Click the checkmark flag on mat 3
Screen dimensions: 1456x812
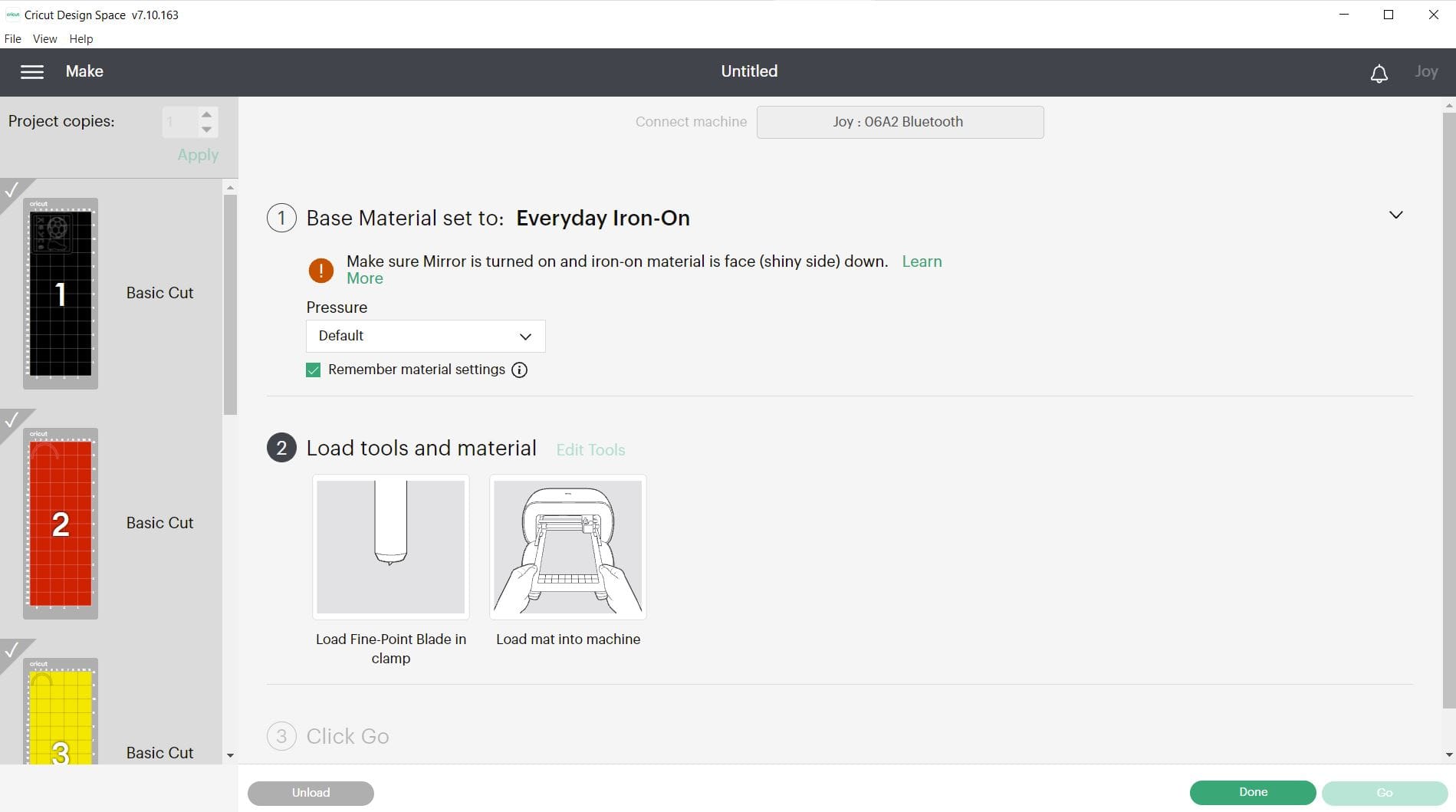(12, 649)
